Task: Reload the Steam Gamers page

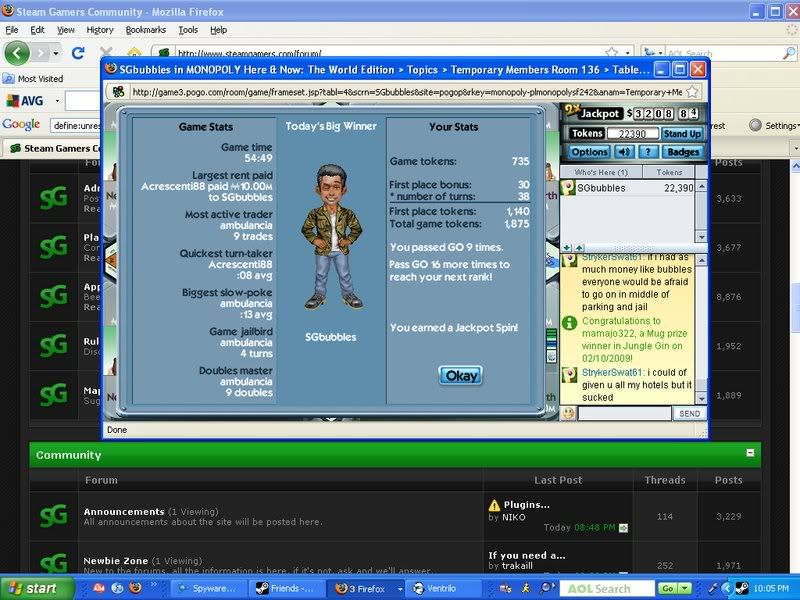Action: click(78, 53)
